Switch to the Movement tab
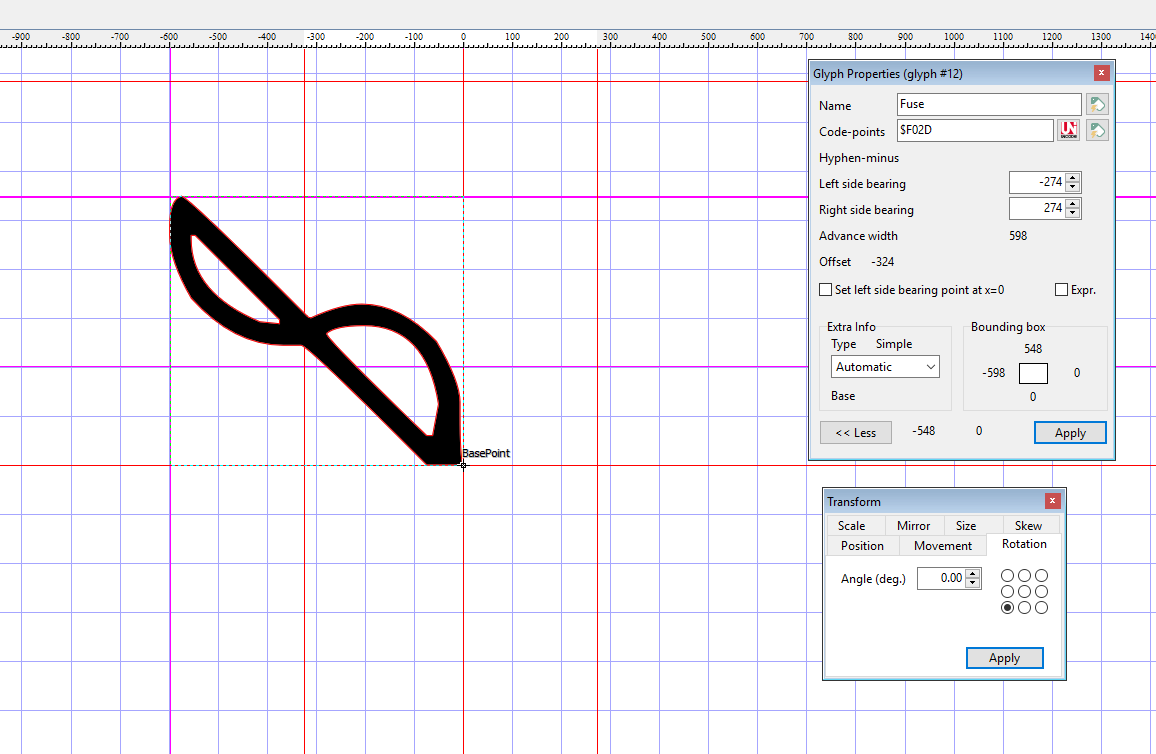This screenshot has width=1156, height=754. [x=943, y=545]
